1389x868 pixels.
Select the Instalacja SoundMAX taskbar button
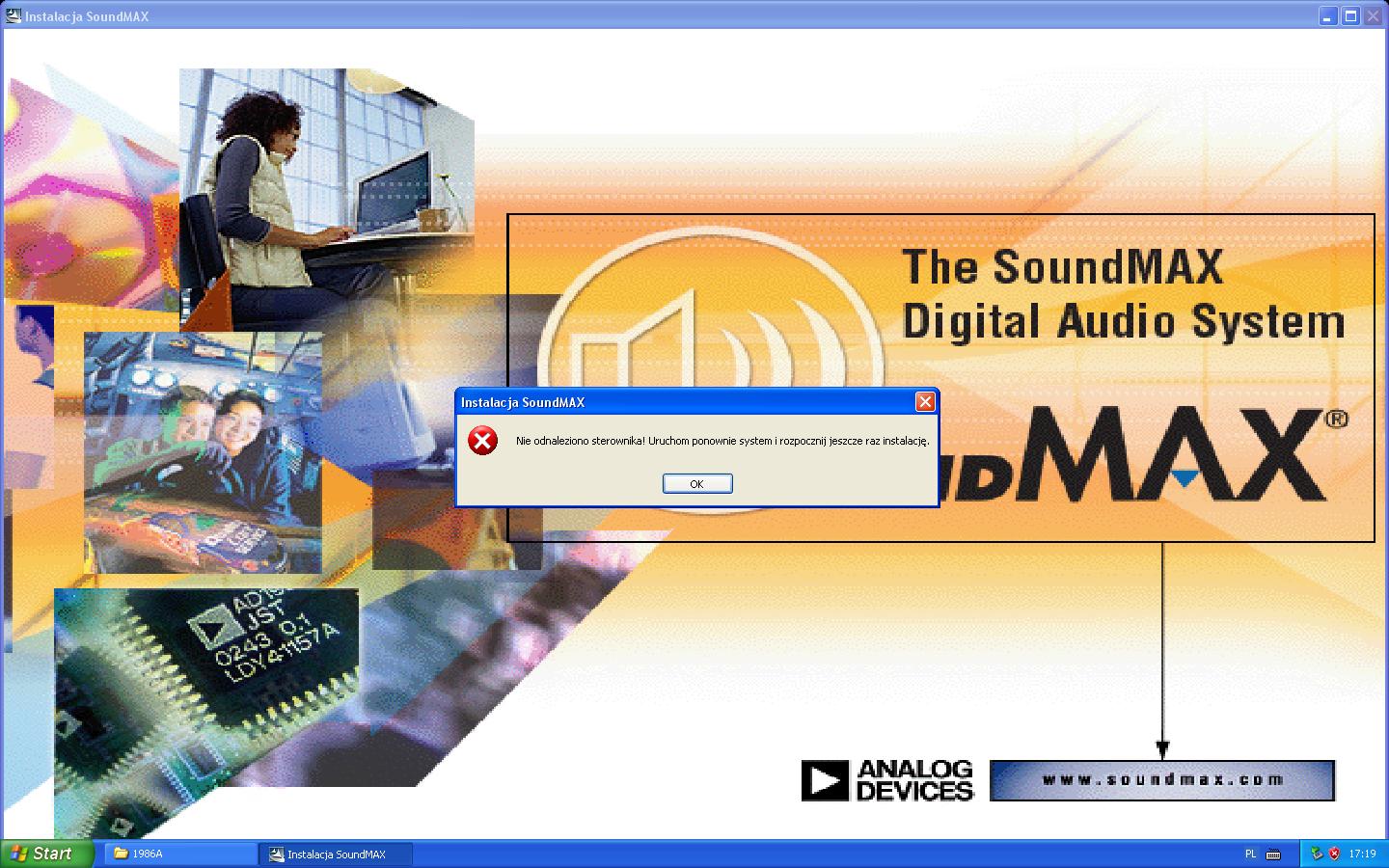click(337, 854)
